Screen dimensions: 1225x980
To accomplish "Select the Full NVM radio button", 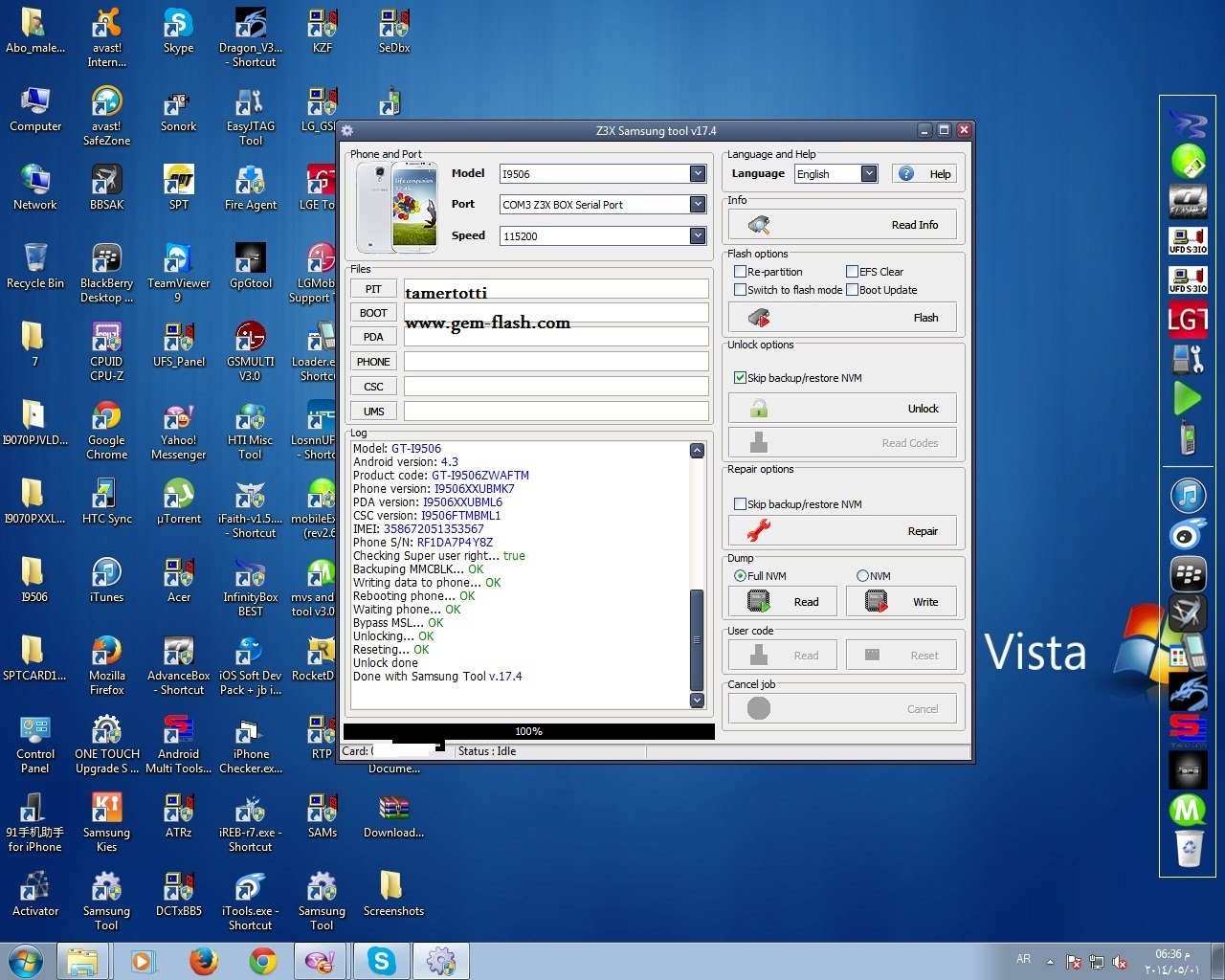I will click(740, 576).
